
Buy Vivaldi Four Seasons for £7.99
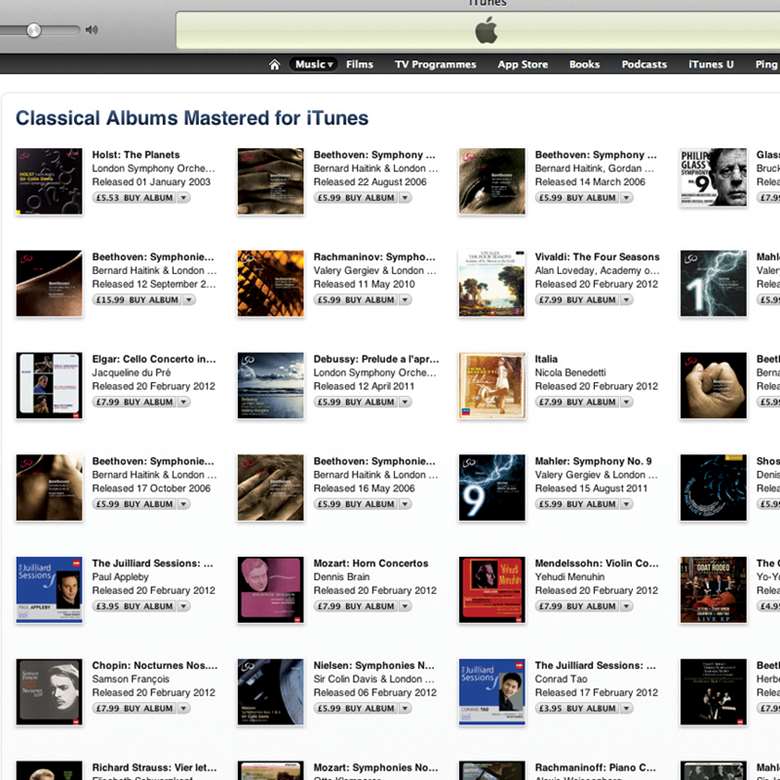coord(578,300)
